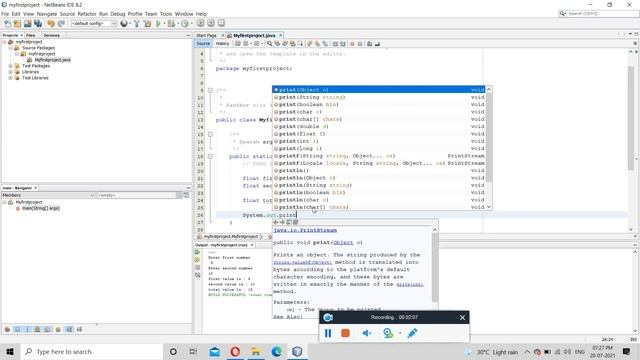Open the default config dropdown

click(94, 24)
